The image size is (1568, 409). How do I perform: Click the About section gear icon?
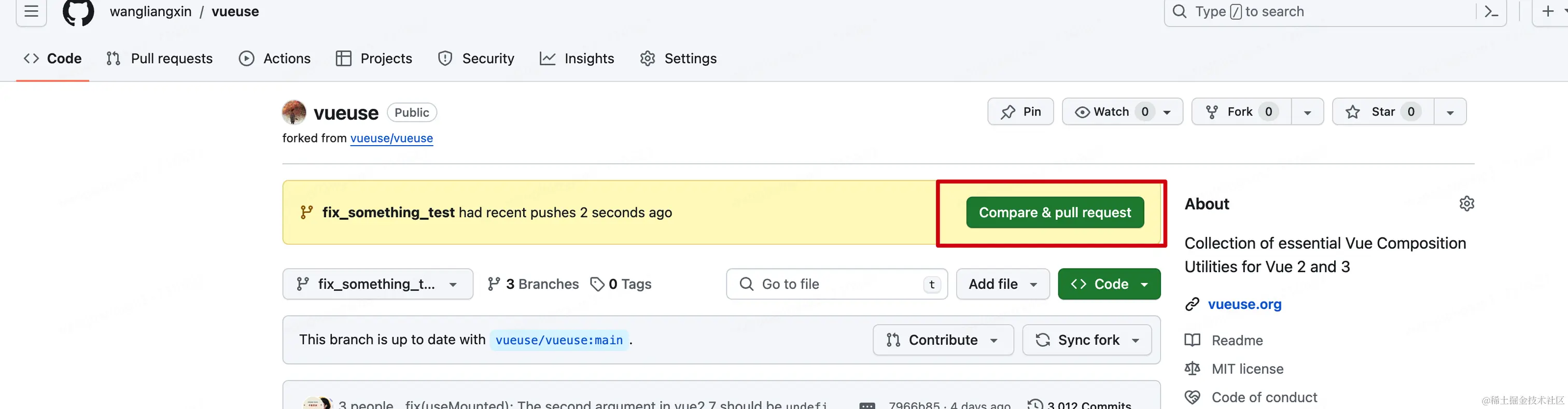(1467, 203)
